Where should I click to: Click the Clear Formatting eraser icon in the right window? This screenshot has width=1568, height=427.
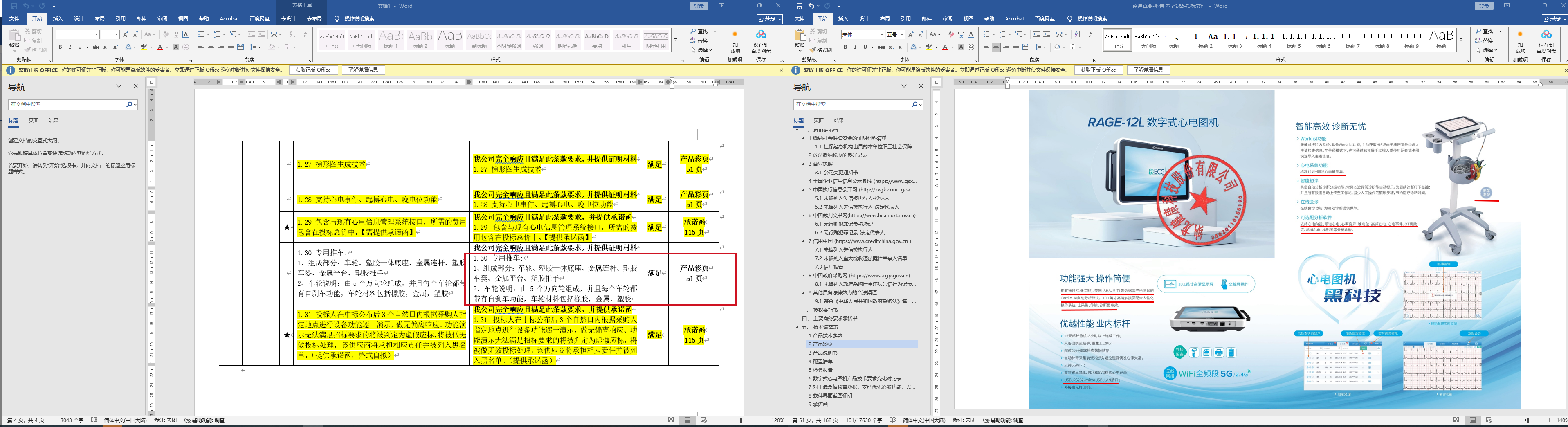950,35
